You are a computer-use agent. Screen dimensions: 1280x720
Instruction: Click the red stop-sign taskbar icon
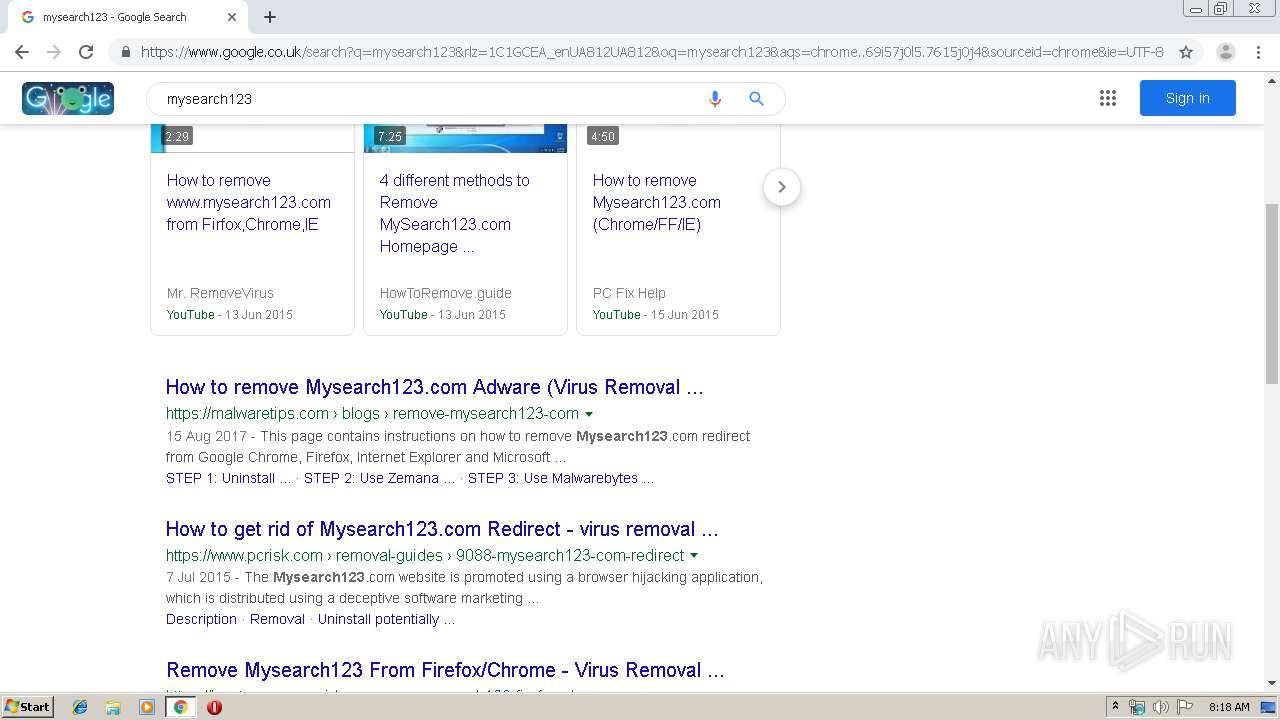(214, 707)
